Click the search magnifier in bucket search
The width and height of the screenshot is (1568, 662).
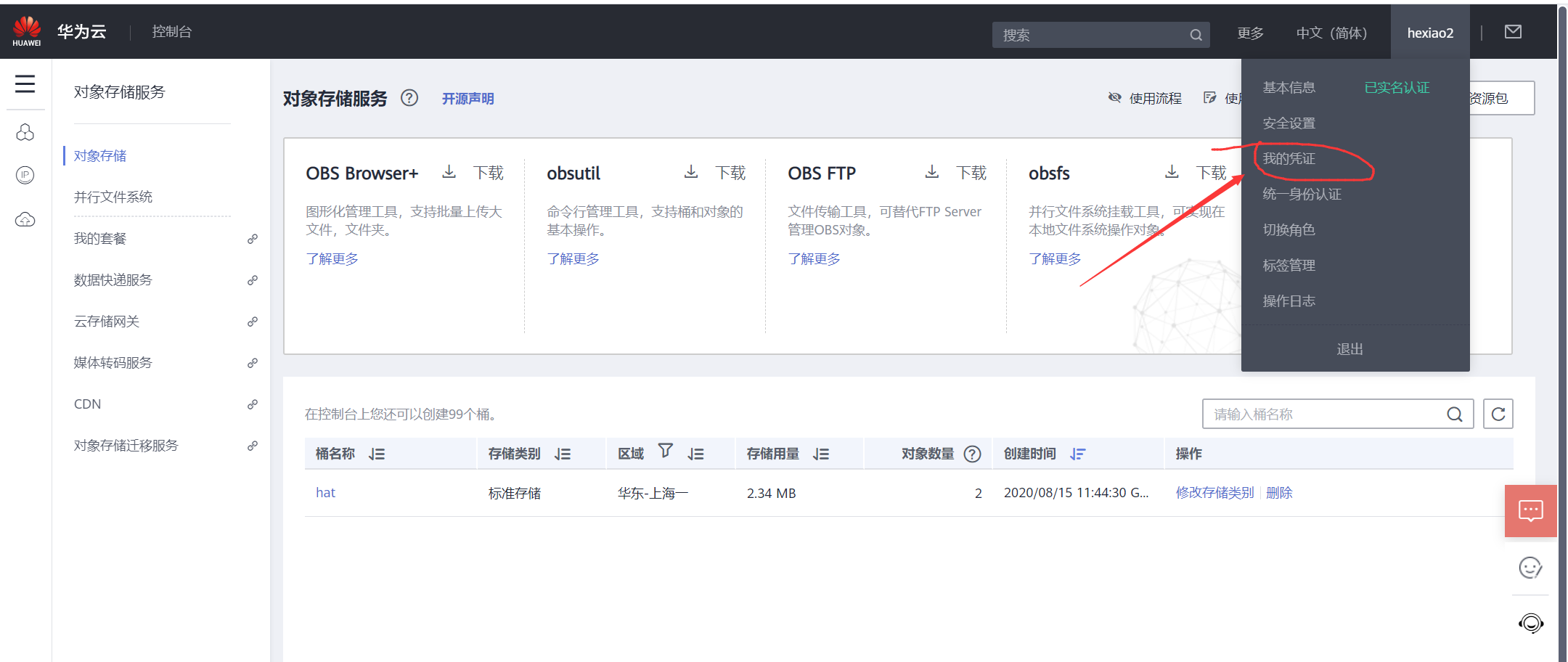[1454, 414]
